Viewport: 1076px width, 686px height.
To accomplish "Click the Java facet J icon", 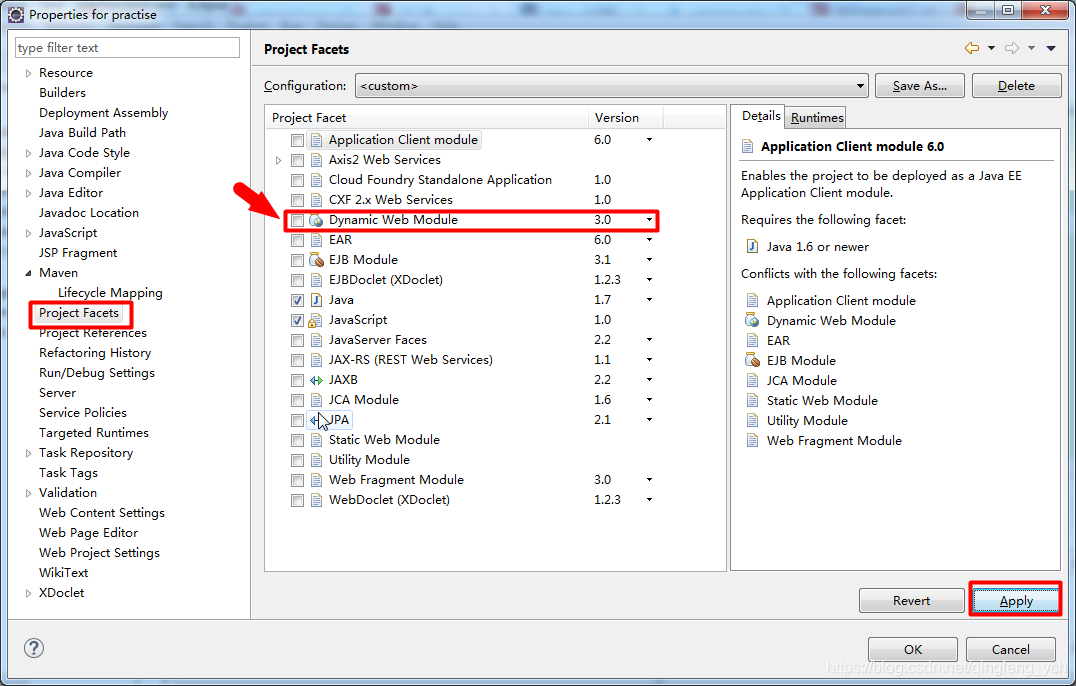I will [x=316, y=300].
